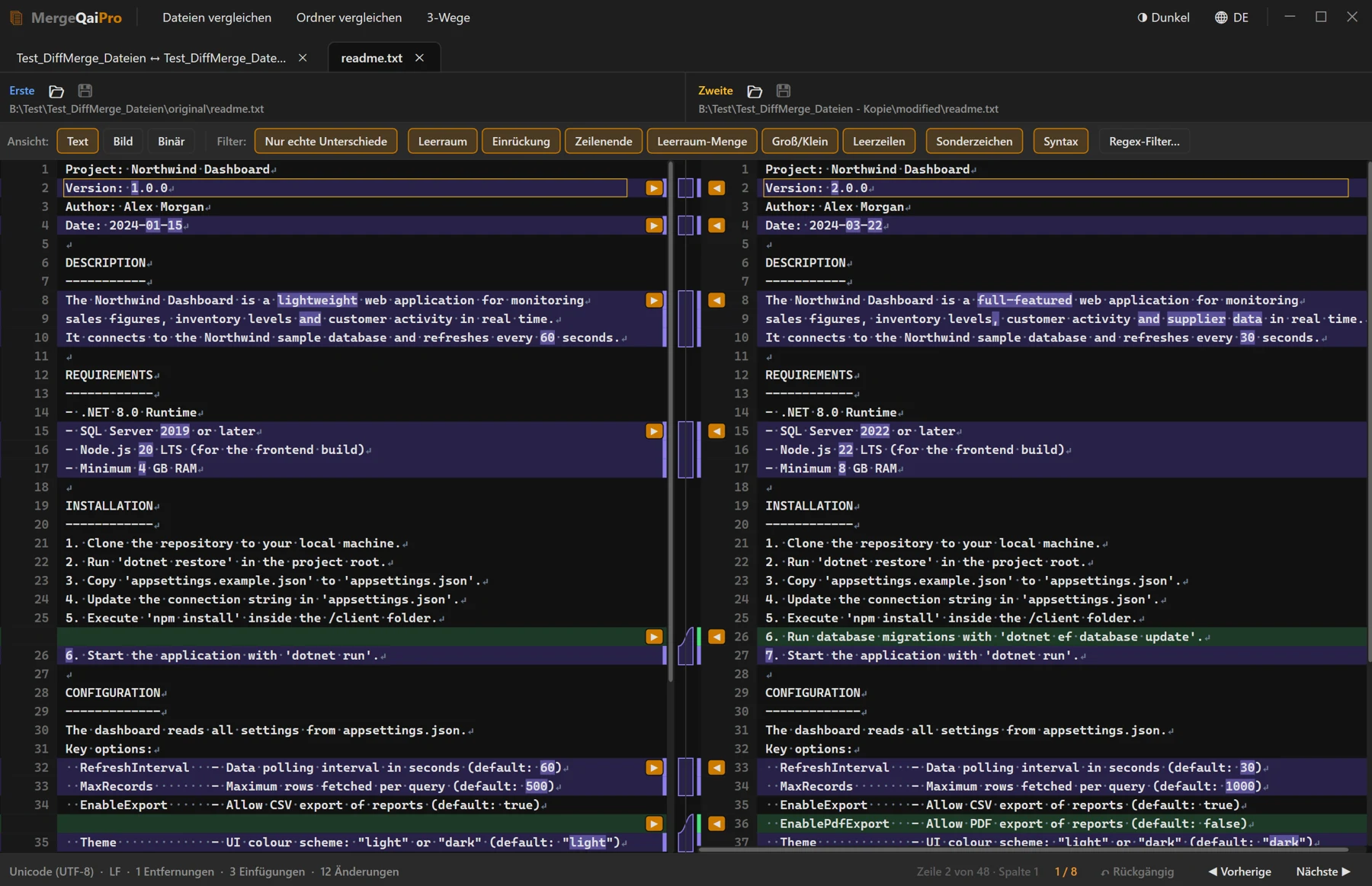This screenshot has height=886, width=1372.
Task: Copy migrations line 26 to left pane
Action: [716, 637]
